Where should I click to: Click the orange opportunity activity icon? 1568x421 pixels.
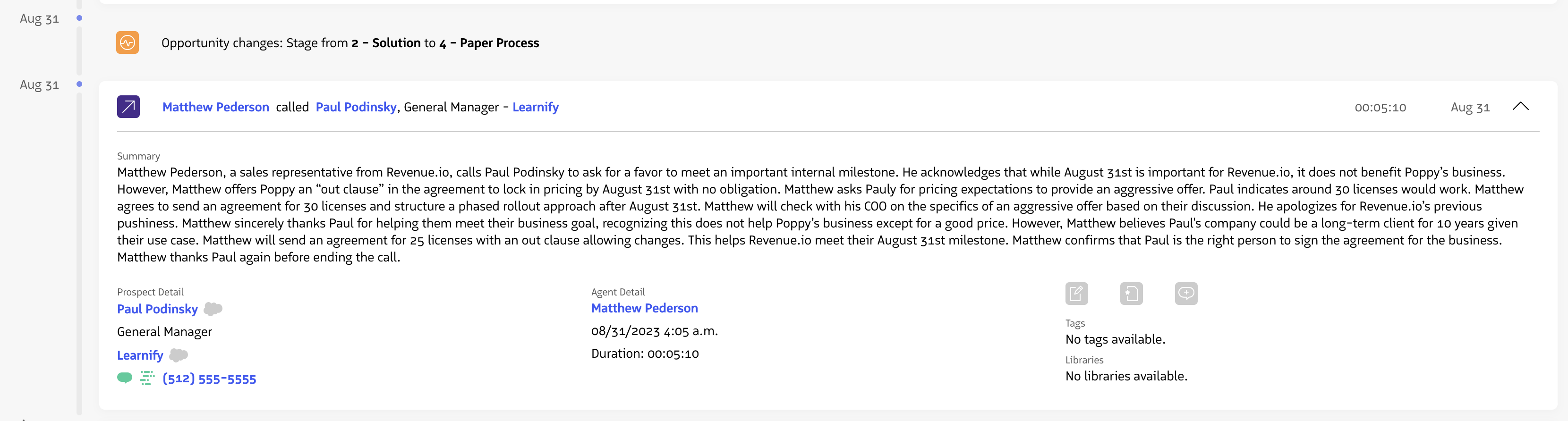pyautogui.click(x=127, y=42)
